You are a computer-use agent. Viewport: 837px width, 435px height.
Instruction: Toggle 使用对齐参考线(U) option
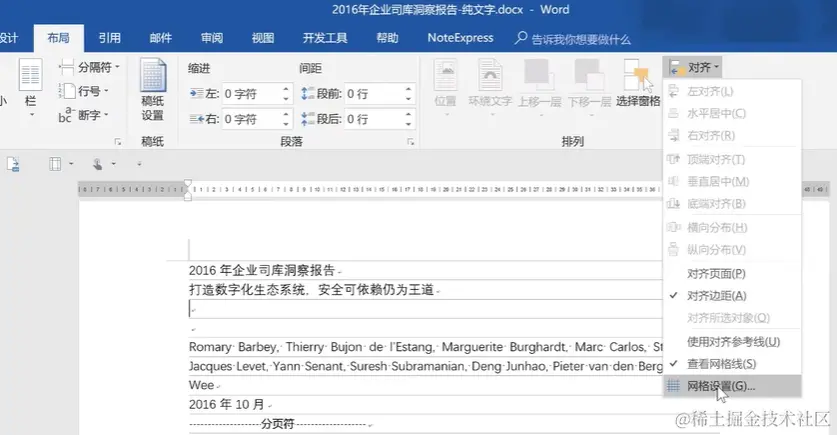[x=732, y=342]
